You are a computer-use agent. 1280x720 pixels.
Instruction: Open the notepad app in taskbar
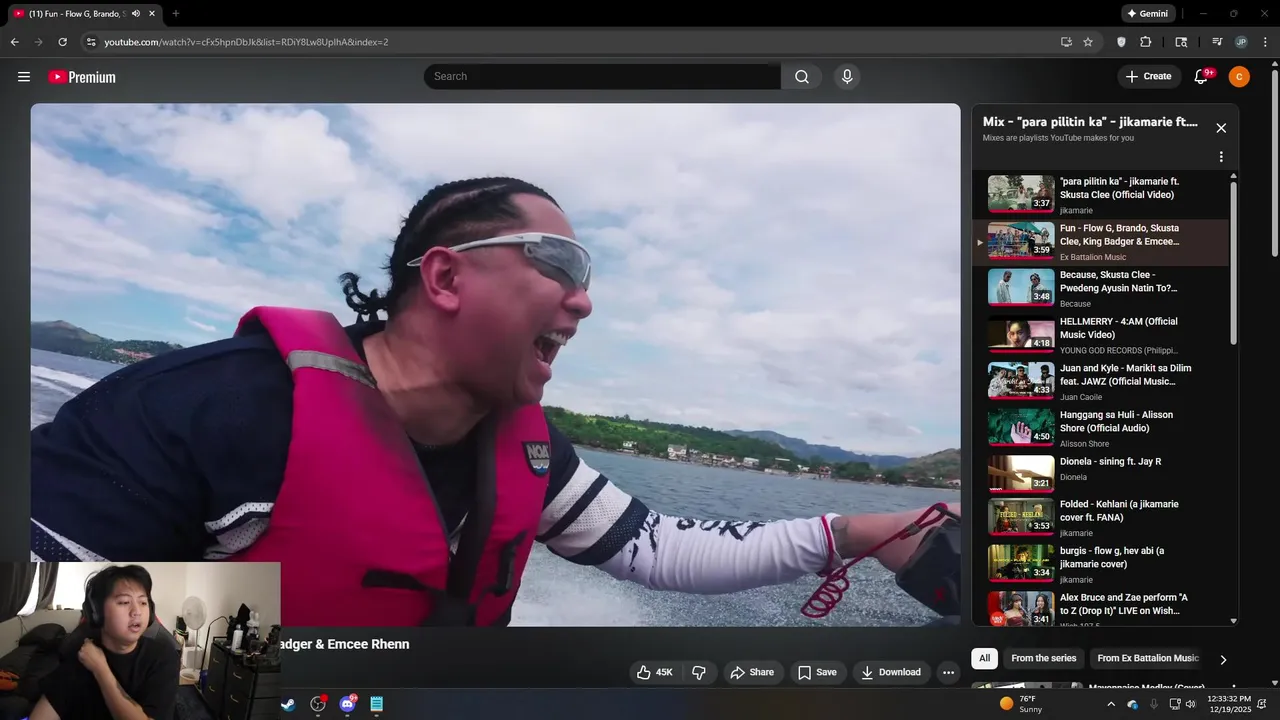[x=377, y=704]
